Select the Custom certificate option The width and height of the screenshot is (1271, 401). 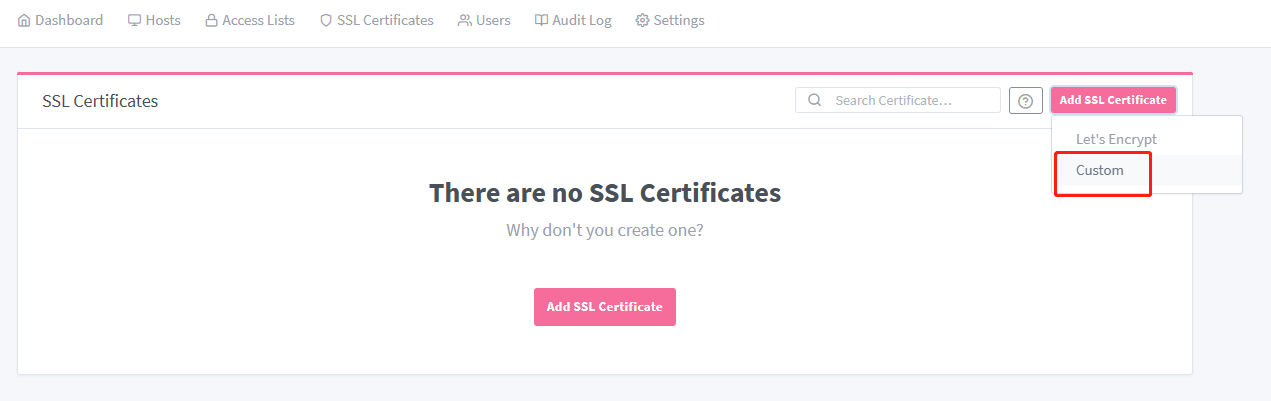pyautogui.click(x=1100, y=171)
